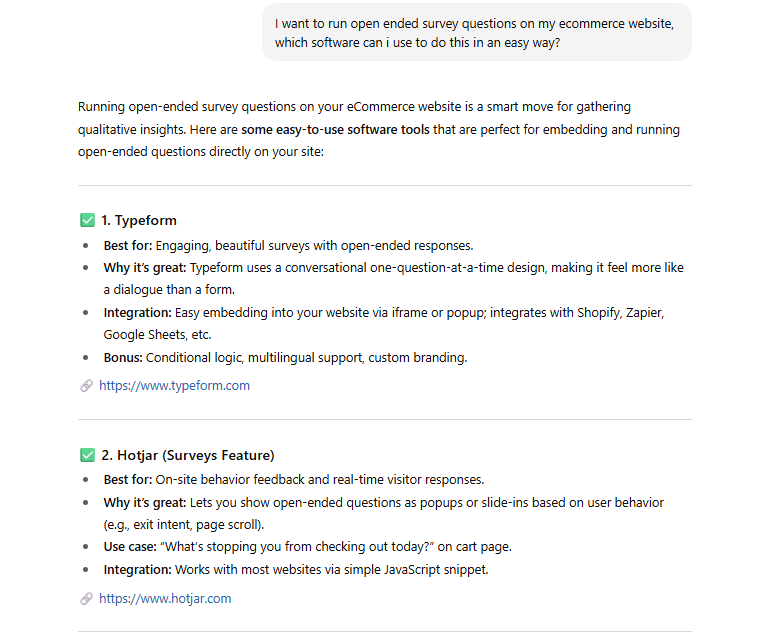
Task: Open the https://www.hotjar.com link
Action: pos(165,599)
